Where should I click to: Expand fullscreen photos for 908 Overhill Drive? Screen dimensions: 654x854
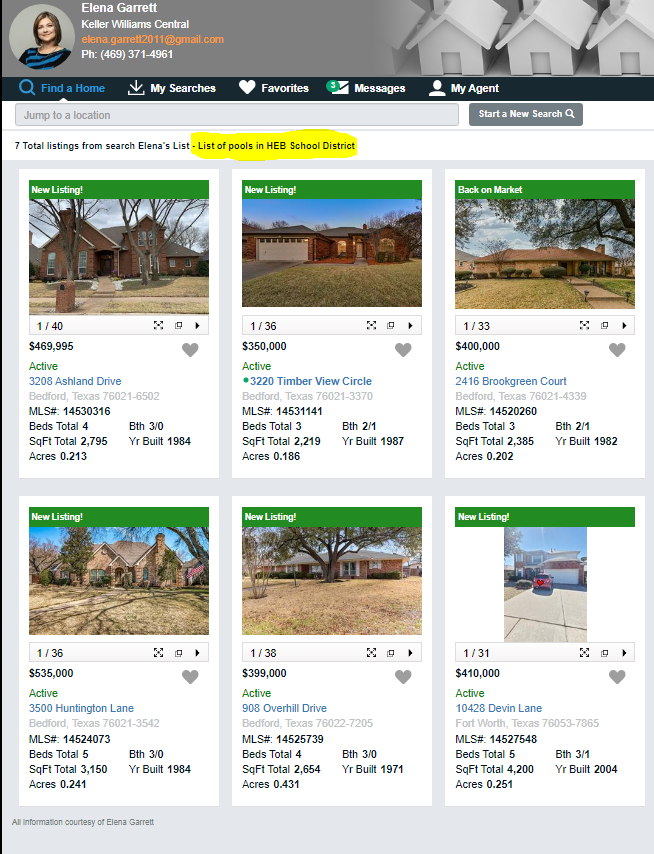pos(371,652)
